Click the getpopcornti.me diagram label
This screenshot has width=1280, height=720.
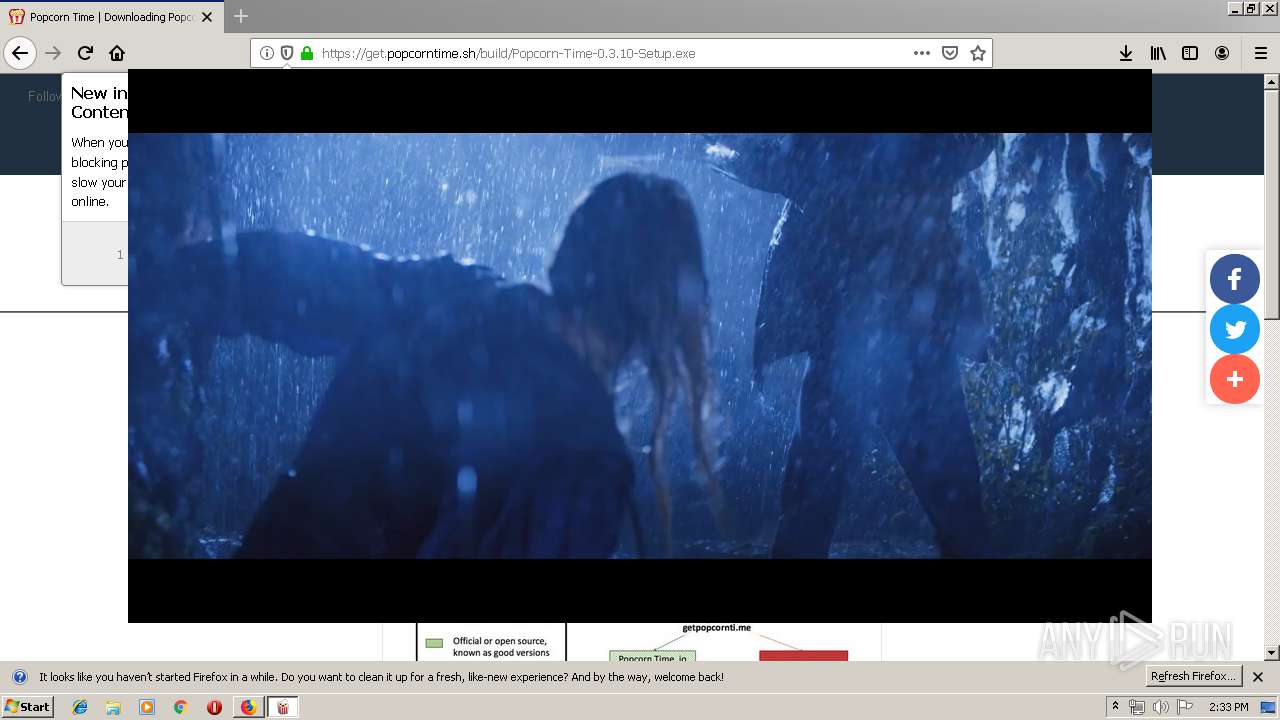[717, 628]
